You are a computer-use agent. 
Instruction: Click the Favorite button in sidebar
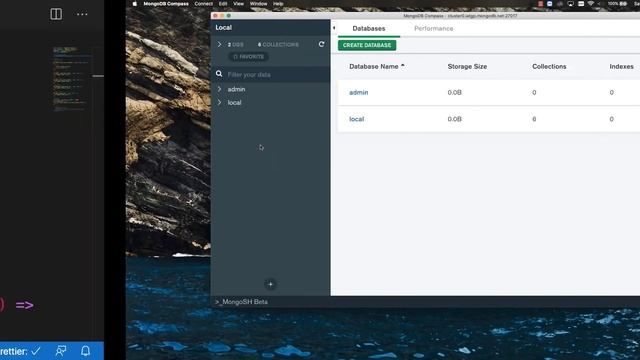(248, 57)
